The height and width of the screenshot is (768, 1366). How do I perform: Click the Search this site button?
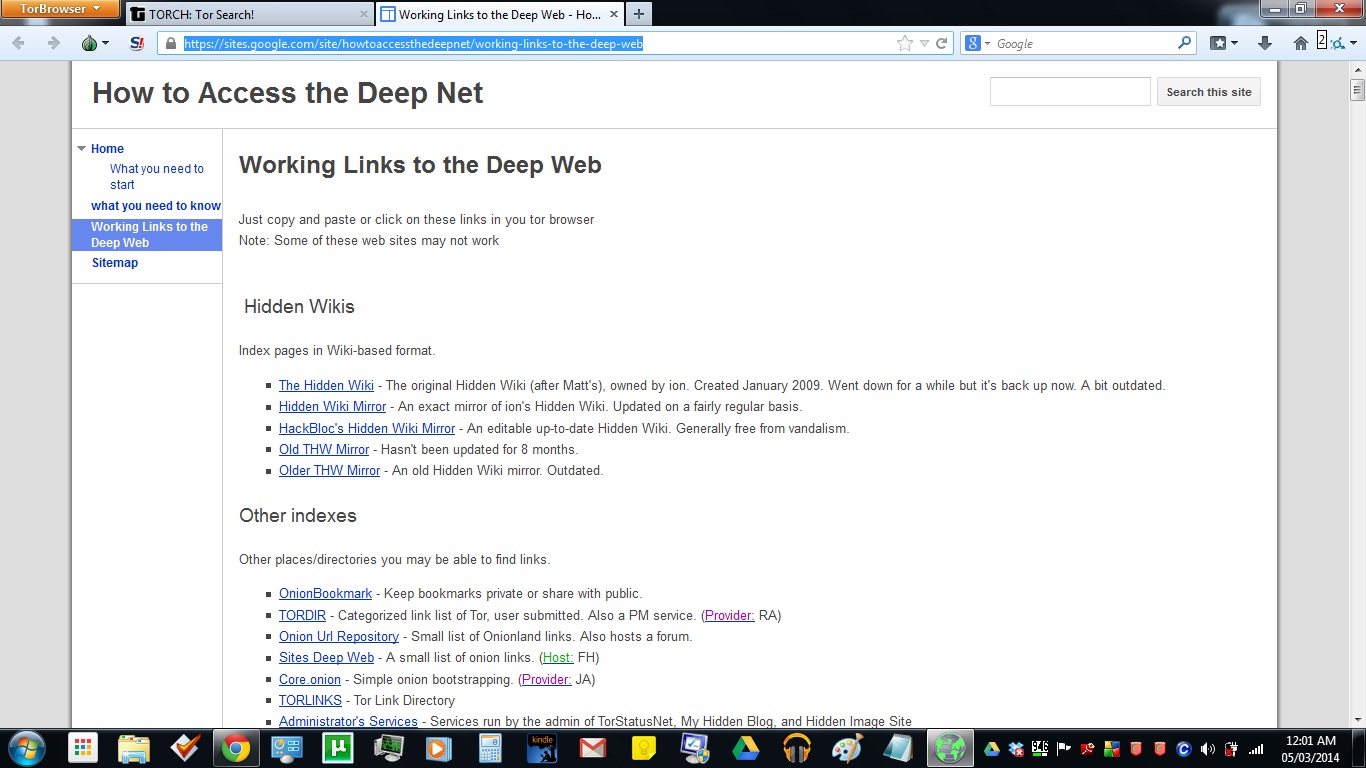1209,92
